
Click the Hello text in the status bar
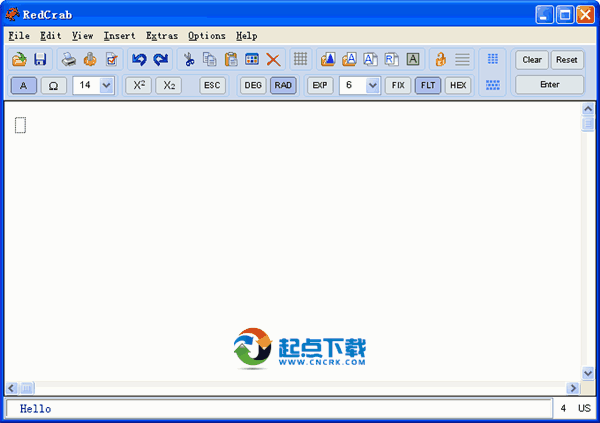pos(36,409)
